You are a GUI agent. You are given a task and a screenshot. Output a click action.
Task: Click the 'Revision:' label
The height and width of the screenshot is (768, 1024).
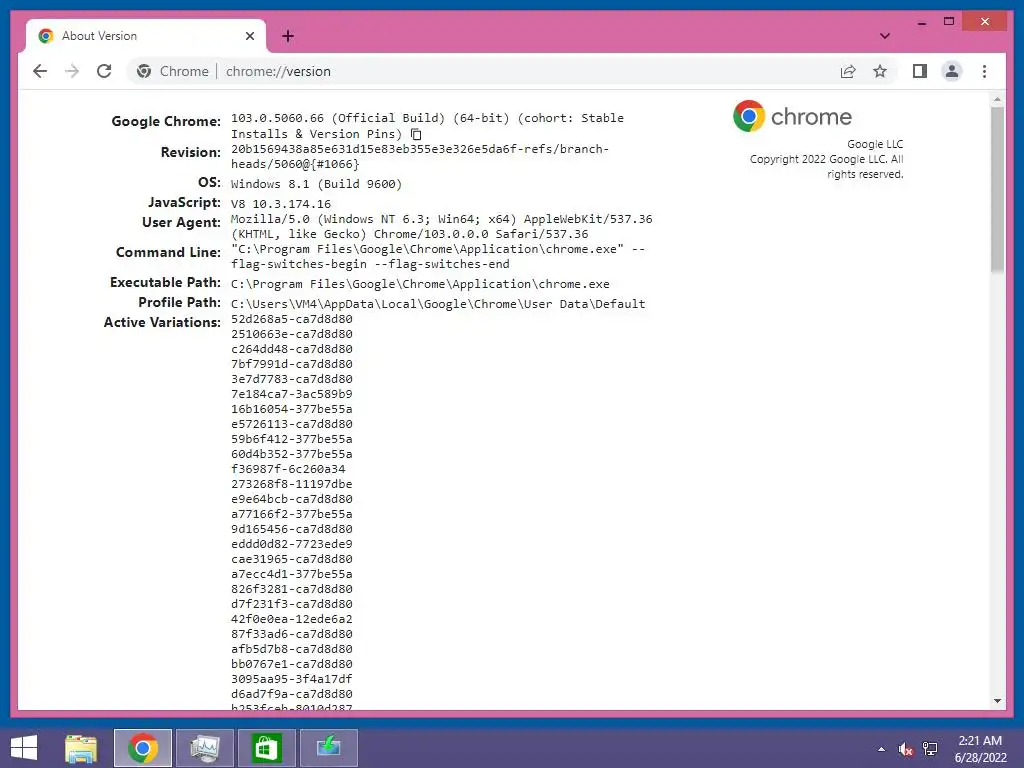191,152
